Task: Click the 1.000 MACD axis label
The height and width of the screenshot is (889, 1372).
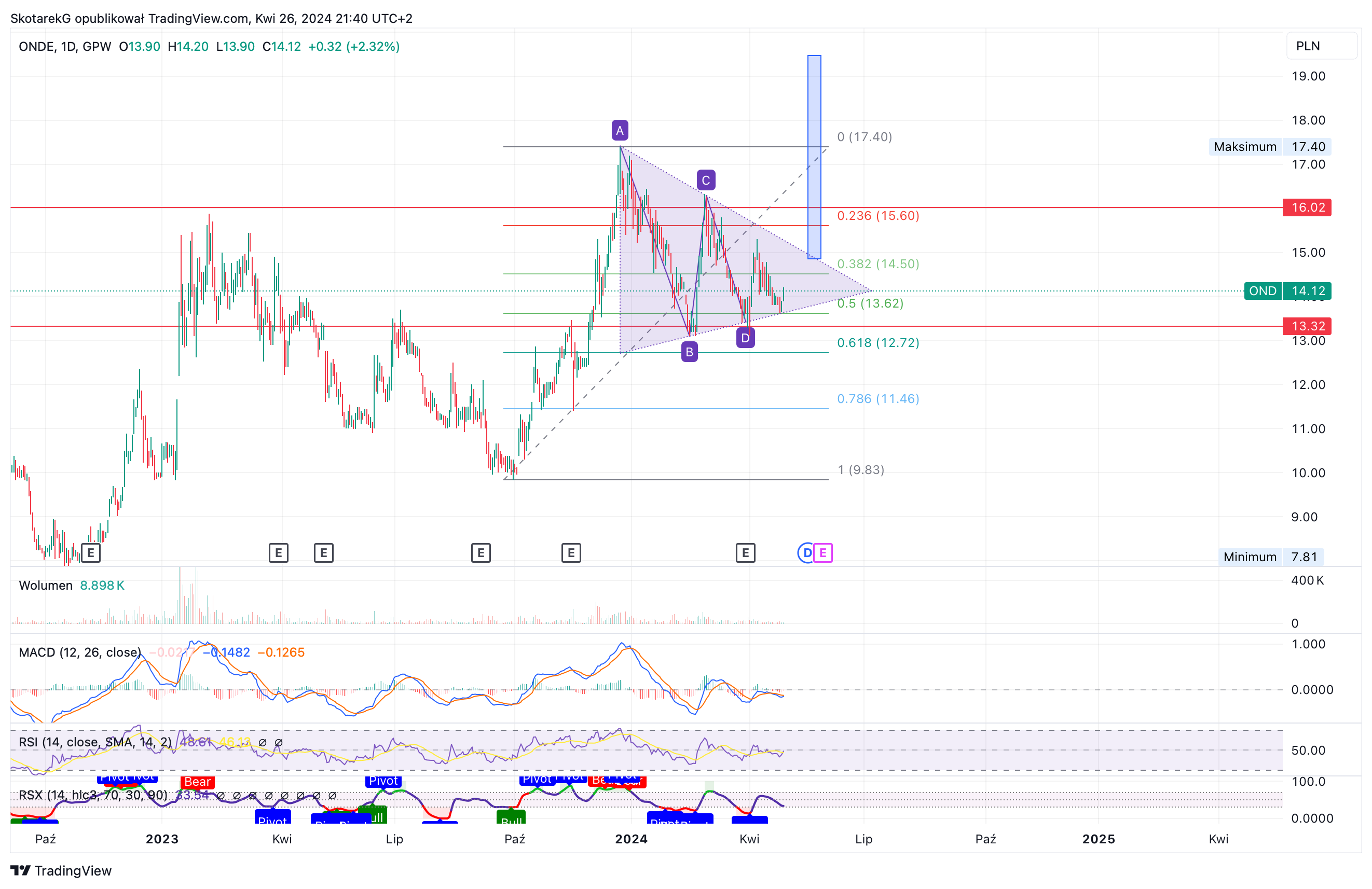Action: (x=1308, y=644)
